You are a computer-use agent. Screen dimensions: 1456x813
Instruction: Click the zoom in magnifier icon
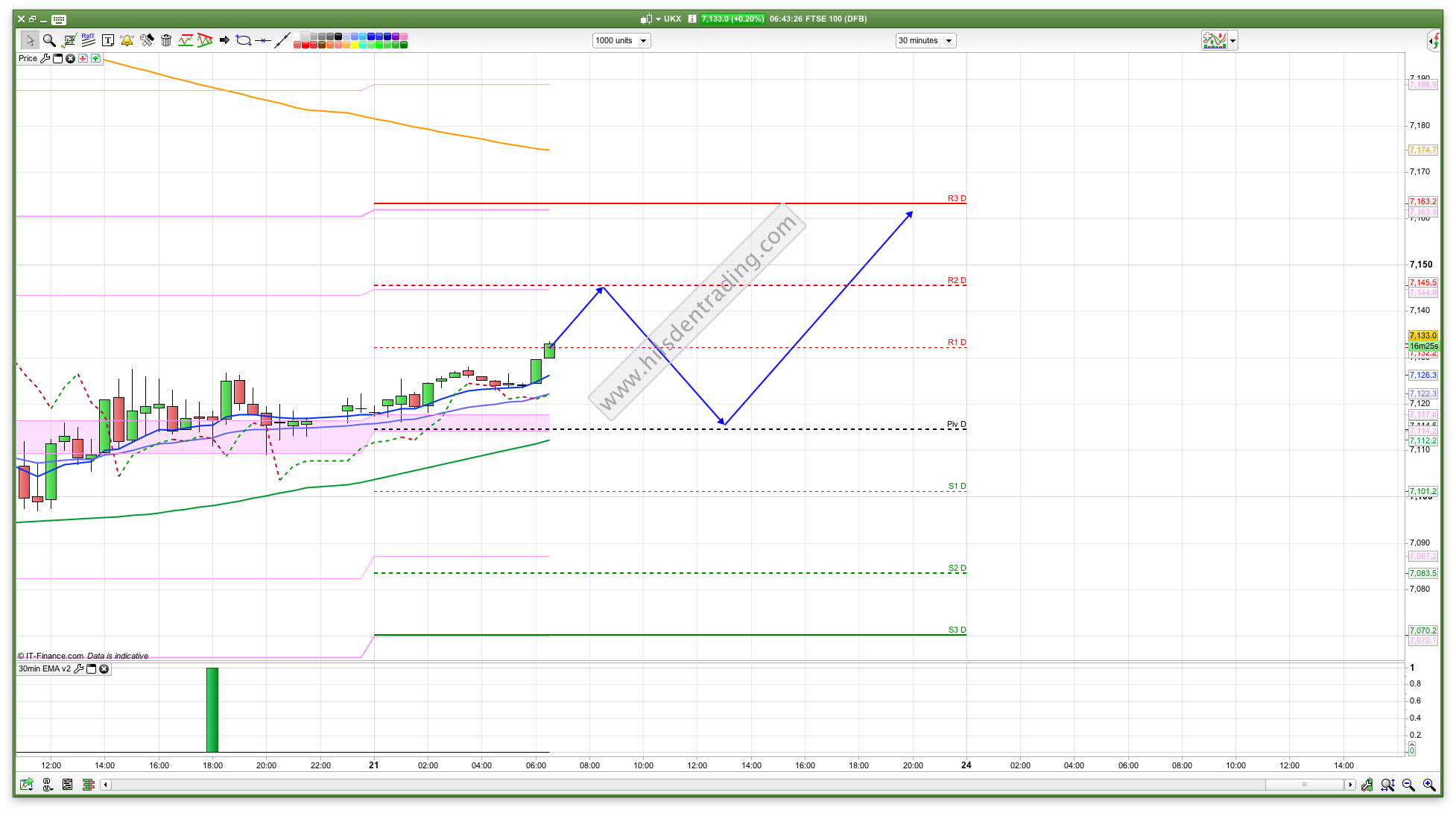click(x=1428, y=785)
